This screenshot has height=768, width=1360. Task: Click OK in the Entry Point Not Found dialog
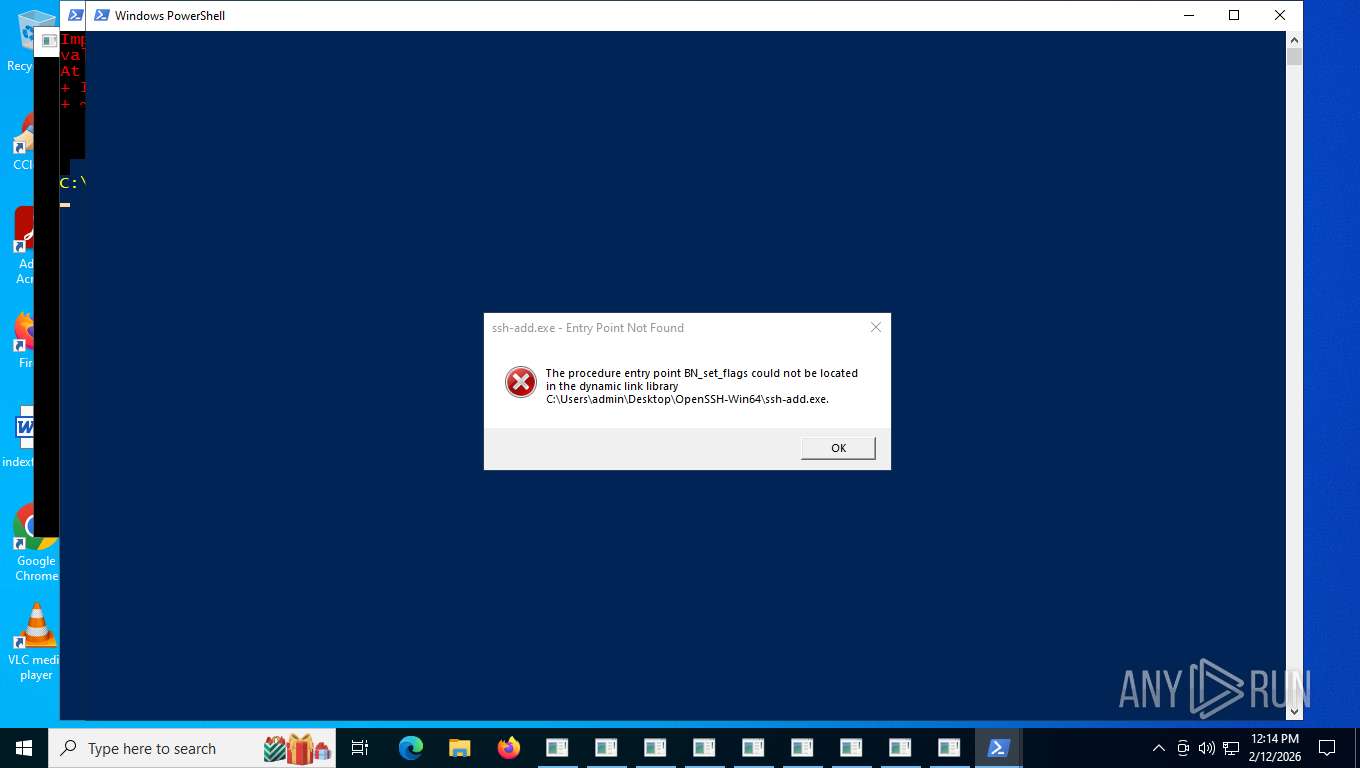pyautogui.click(x=838, y=448)
